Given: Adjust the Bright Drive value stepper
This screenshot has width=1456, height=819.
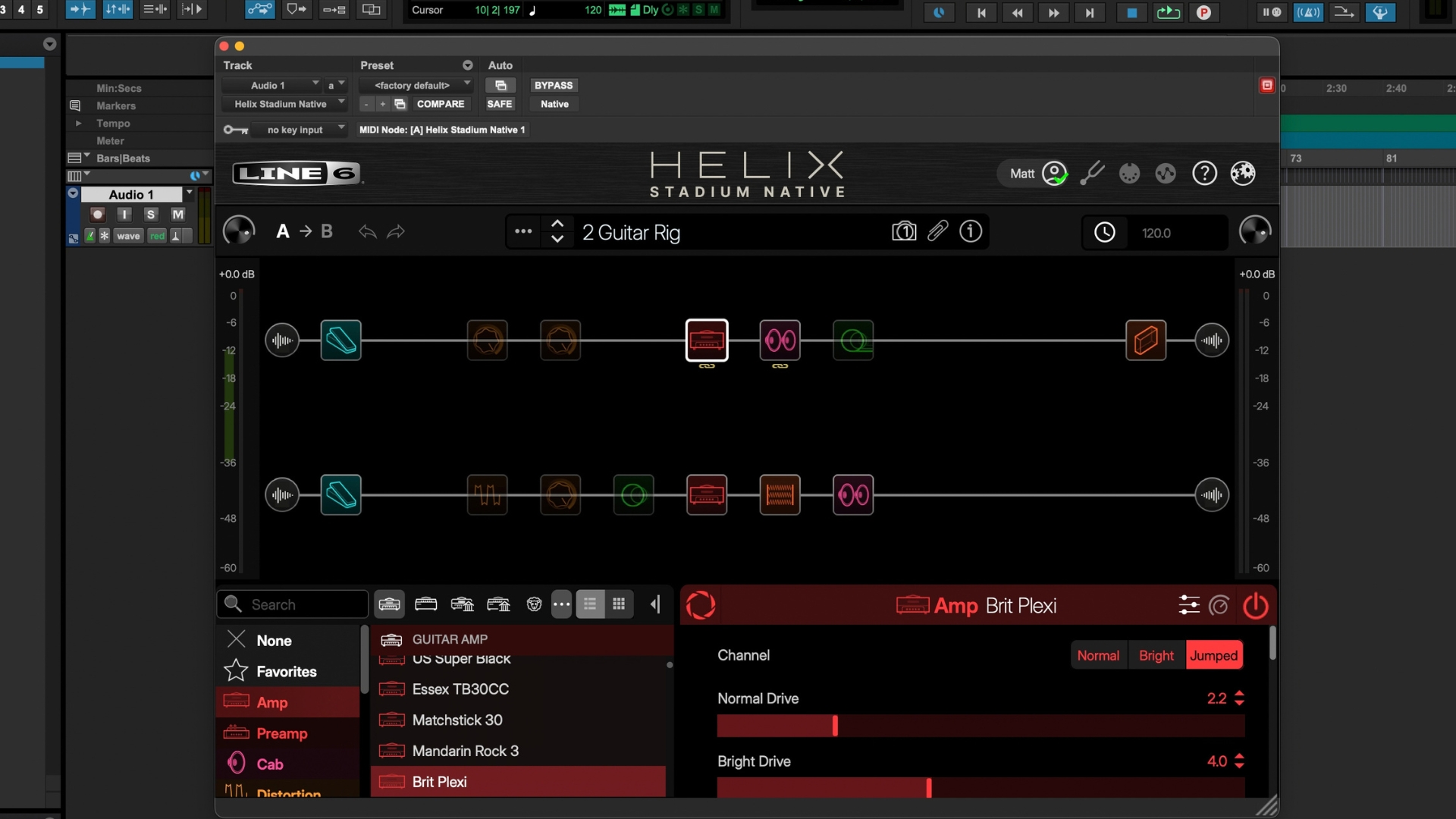Looking at the screenshot, I should pos(1239,761).
